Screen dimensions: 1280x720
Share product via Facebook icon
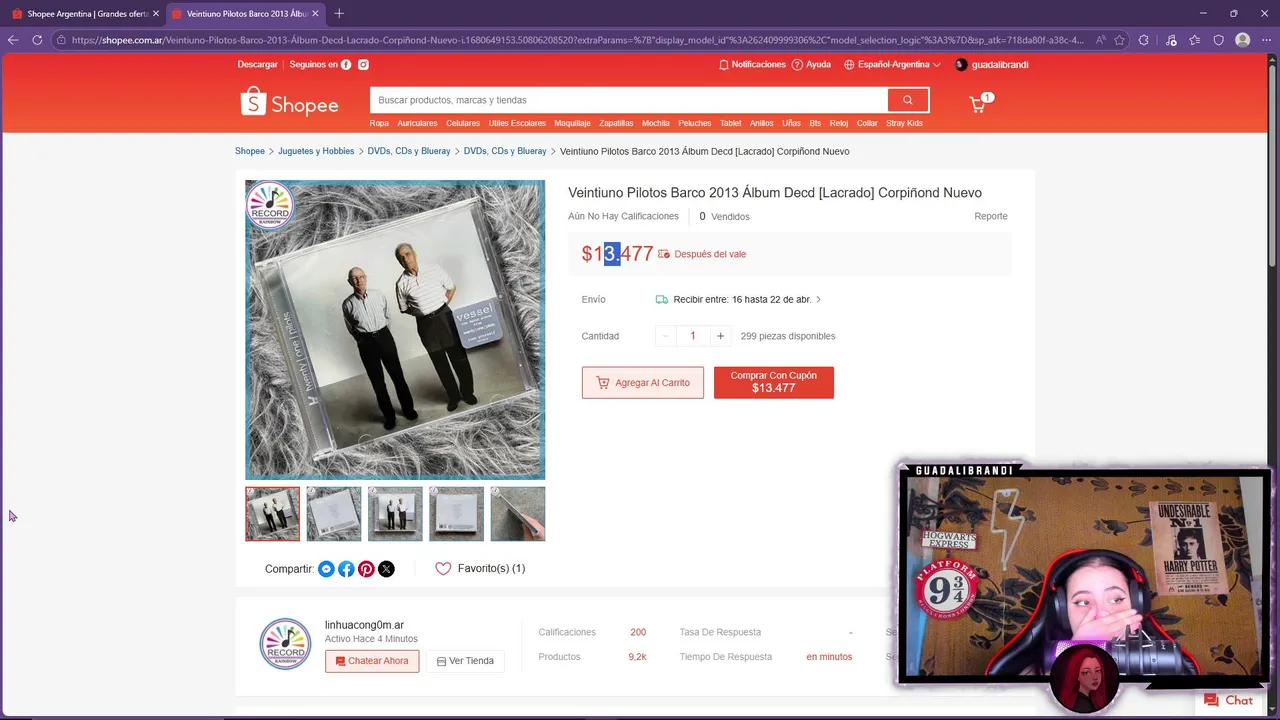(346, 569)
